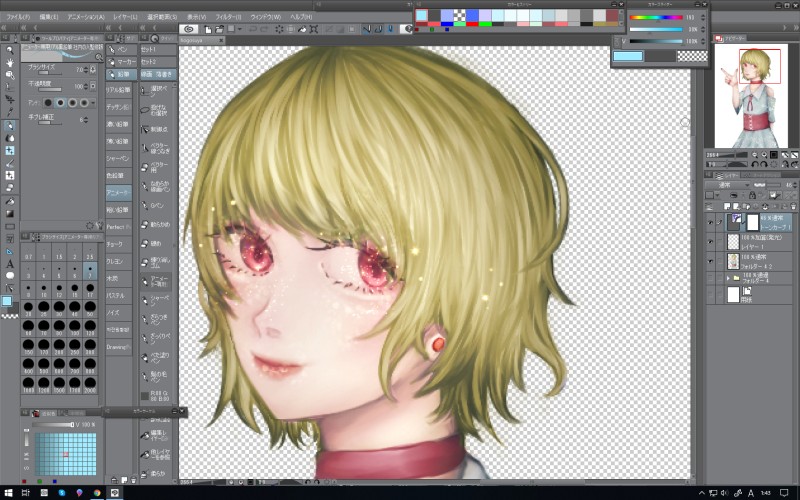The image size is (800, 500).
Task: Select the active Pen tool in the toolbox
Action: click(9, 126)
